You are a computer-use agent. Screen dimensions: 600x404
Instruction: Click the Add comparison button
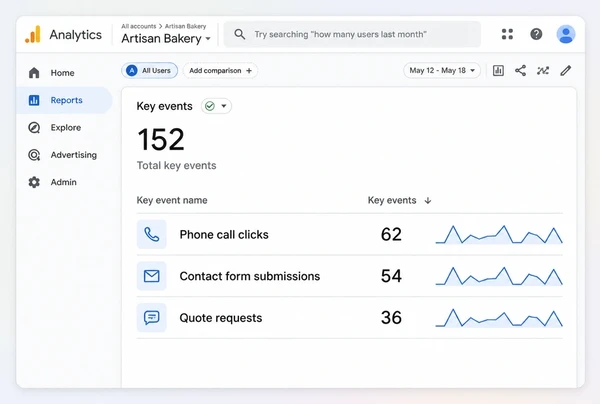pyautogui.click(x=220, y=70)
